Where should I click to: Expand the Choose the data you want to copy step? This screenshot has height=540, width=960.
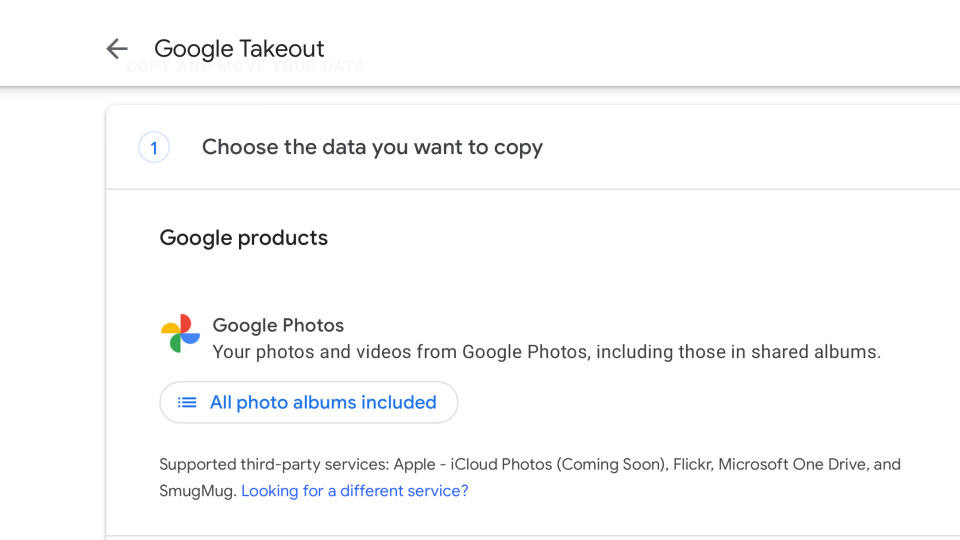372,148
